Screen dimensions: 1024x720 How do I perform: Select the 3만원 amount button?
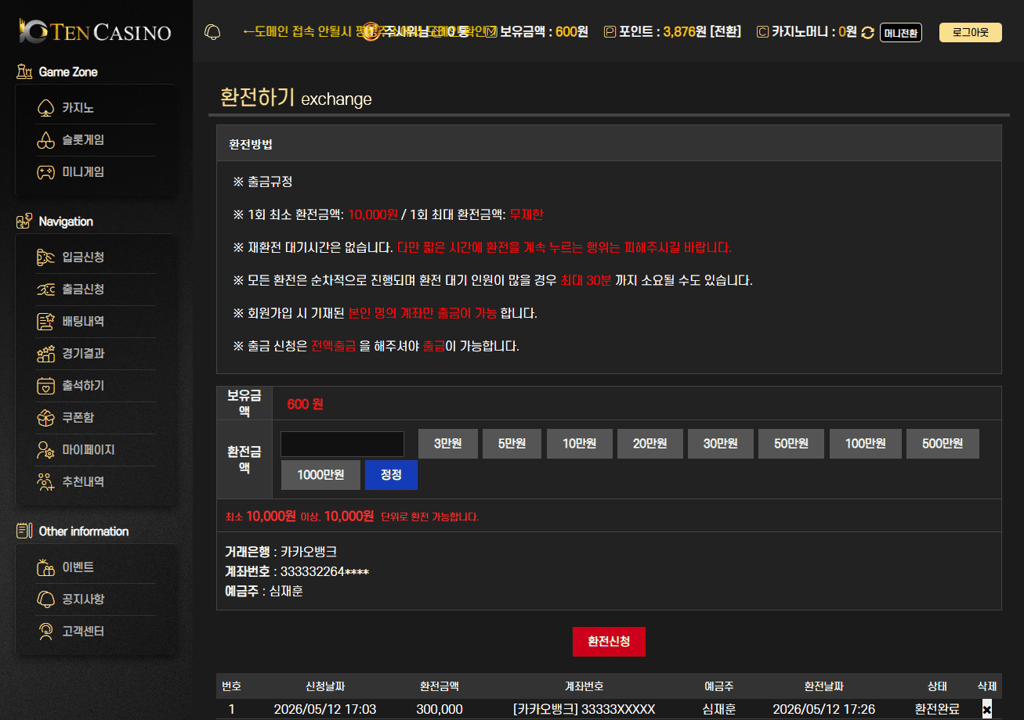pyautogui.click(x=448, y=444)
